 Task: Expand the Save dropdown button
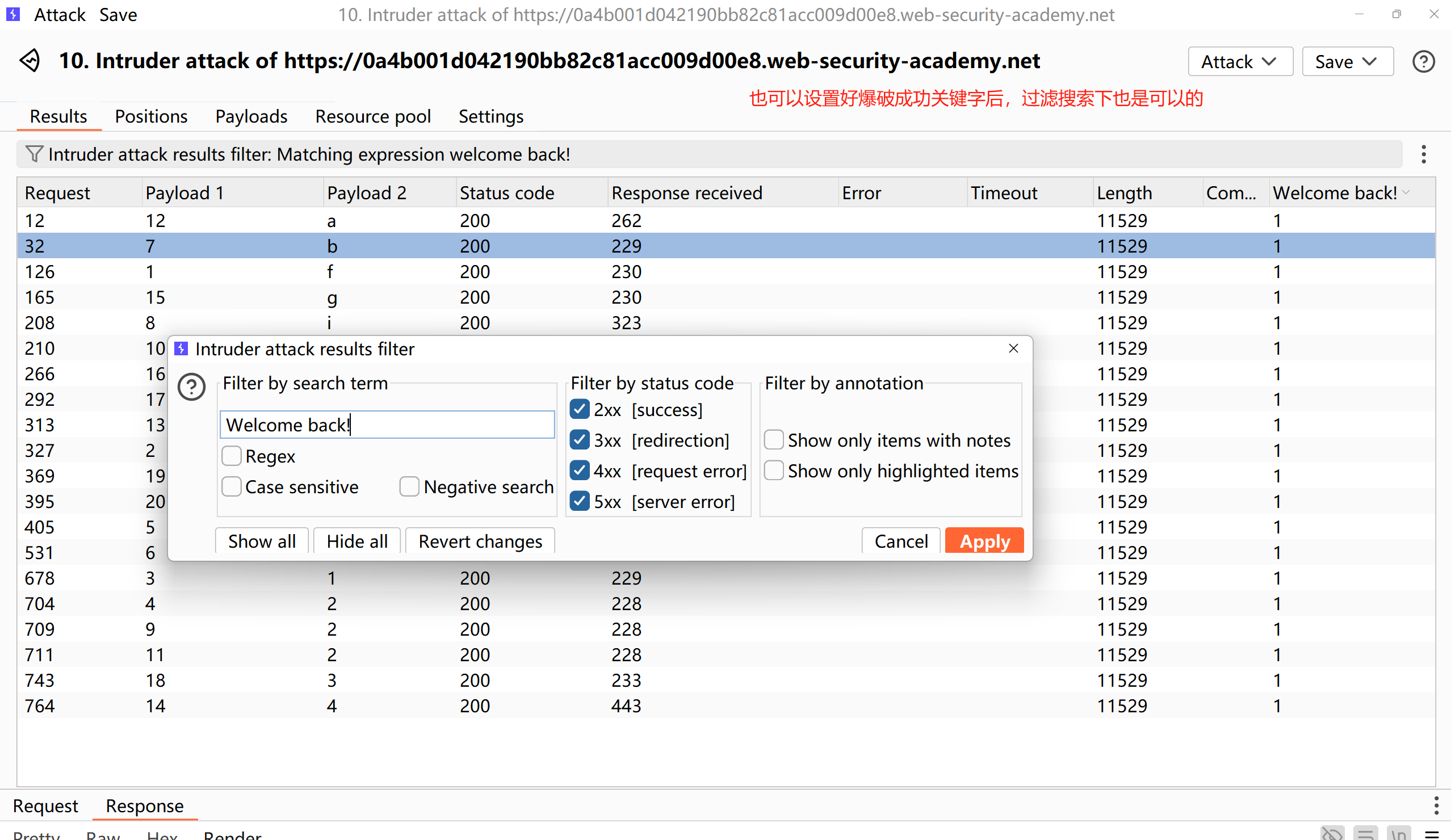(x=1347, y=62)
